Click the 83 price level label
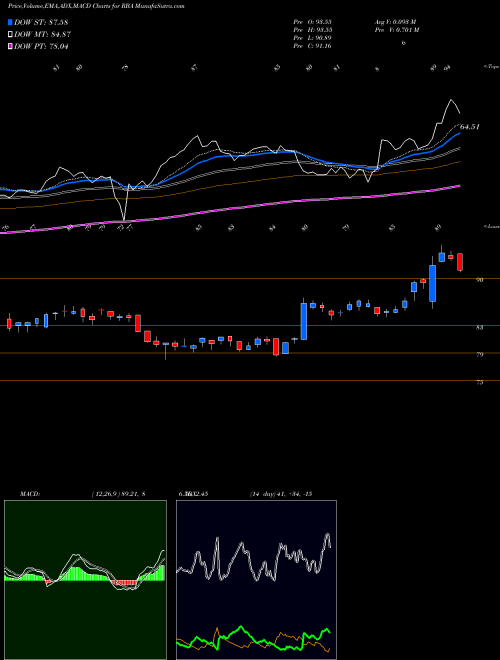 point(479,328)
